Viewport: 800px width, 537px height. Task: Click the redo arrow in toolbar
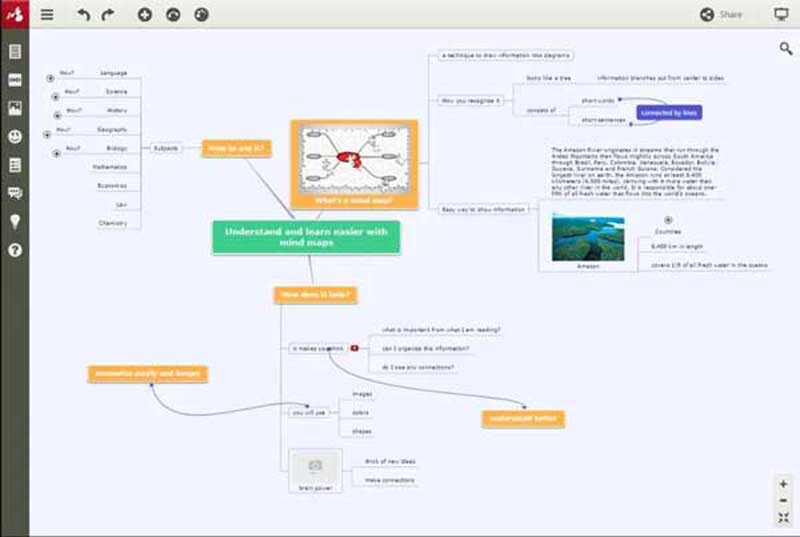click(108, 15)
